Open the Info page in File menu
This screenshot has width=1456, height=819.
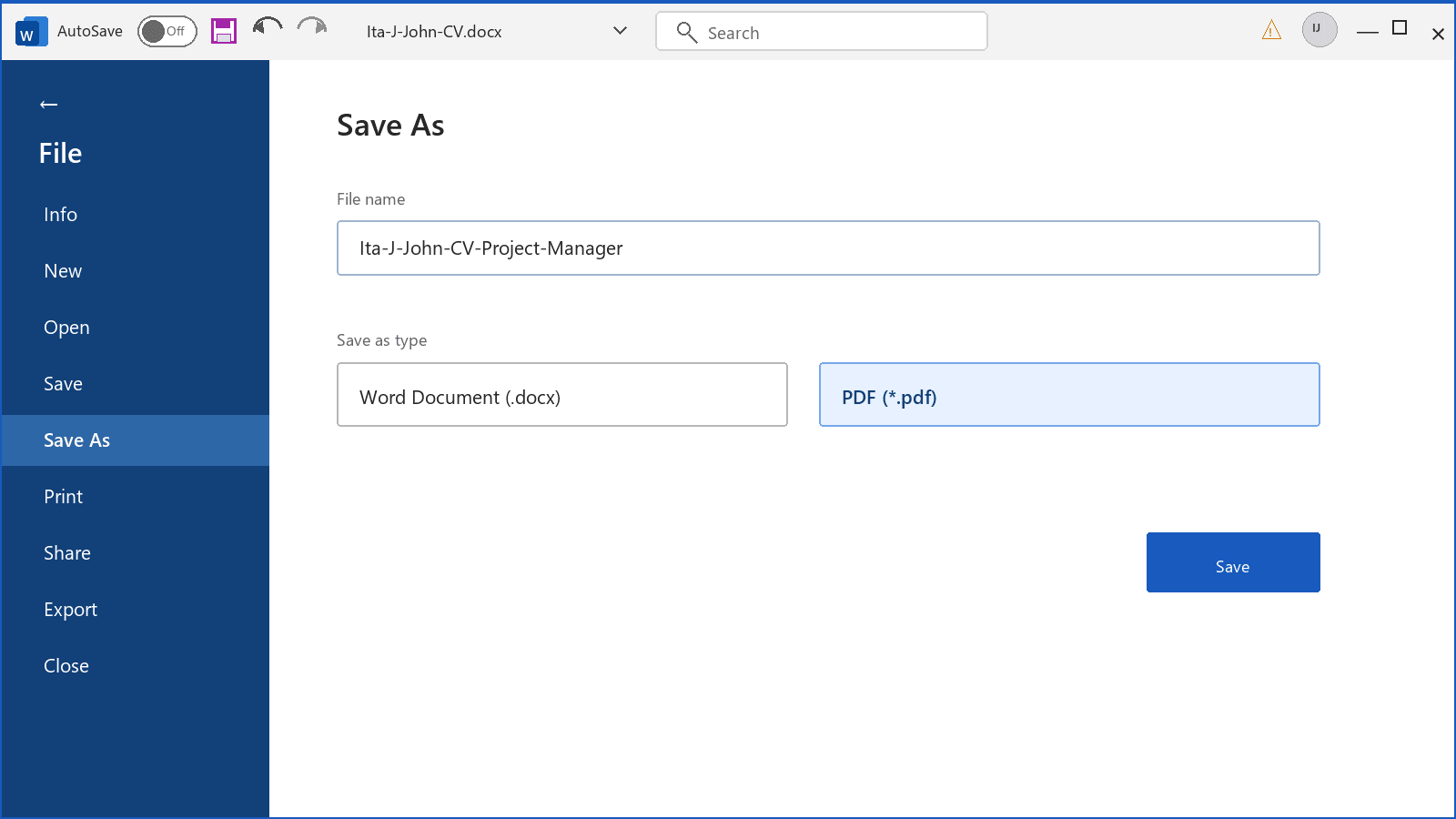pyautogui.click(x=136, y=215)
